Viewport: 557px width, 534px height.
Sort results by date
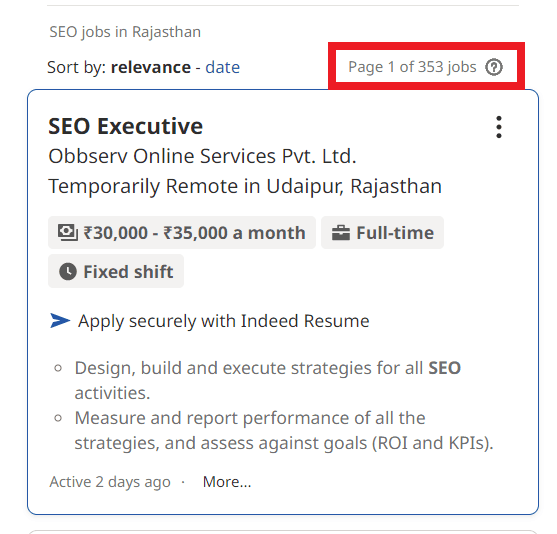click(222, 67)
